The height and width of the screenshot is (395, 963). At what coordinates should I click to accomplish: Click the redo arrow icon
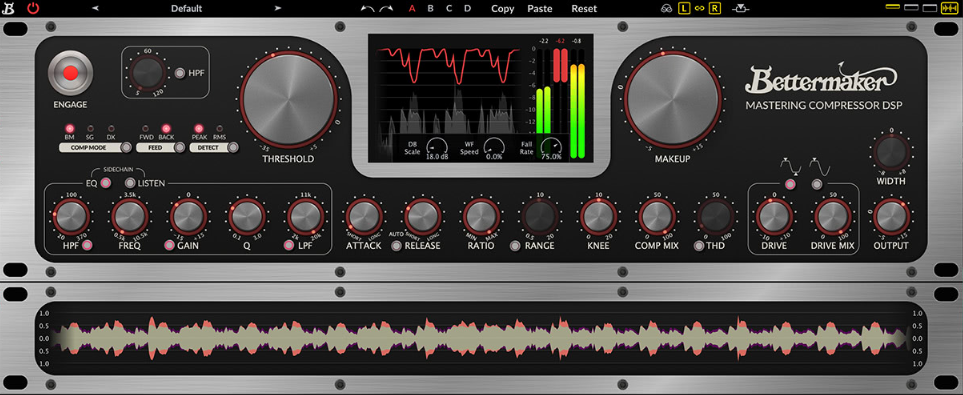pos(386,9)
